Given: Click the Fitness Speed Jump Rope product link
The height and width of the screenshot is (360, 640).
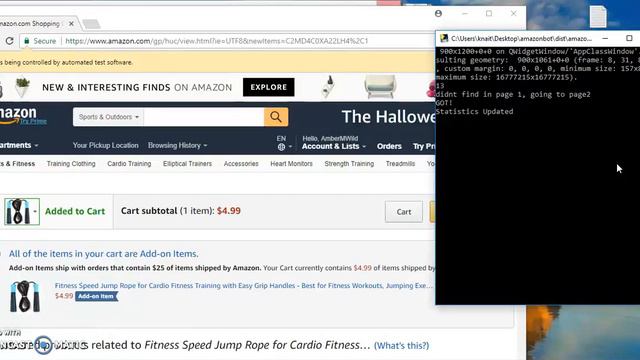Looking at the screenshot, I should [244, 286].
